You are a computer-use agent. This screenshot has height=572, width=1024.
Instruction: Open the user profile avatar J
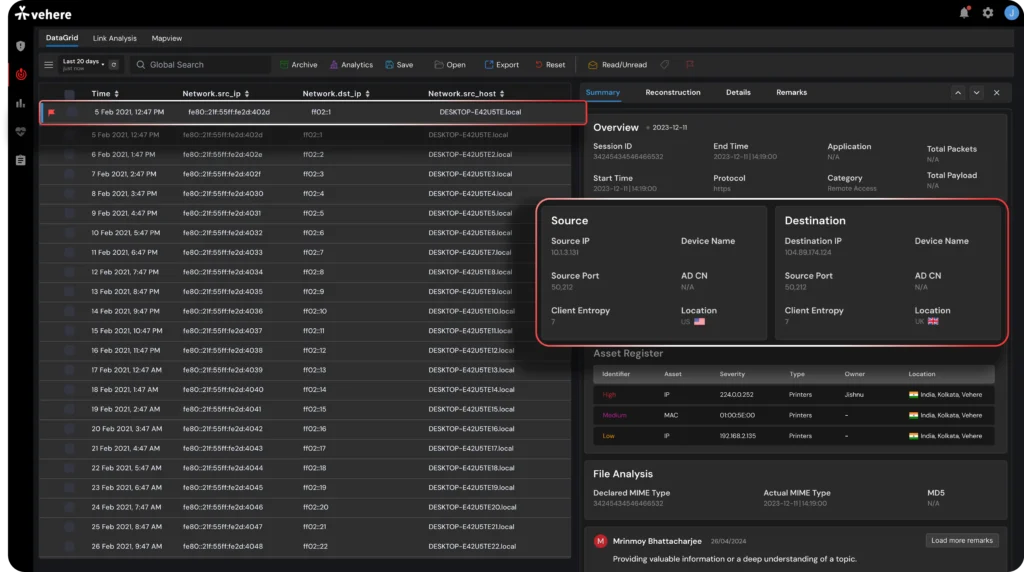(x=1011, y=12)
